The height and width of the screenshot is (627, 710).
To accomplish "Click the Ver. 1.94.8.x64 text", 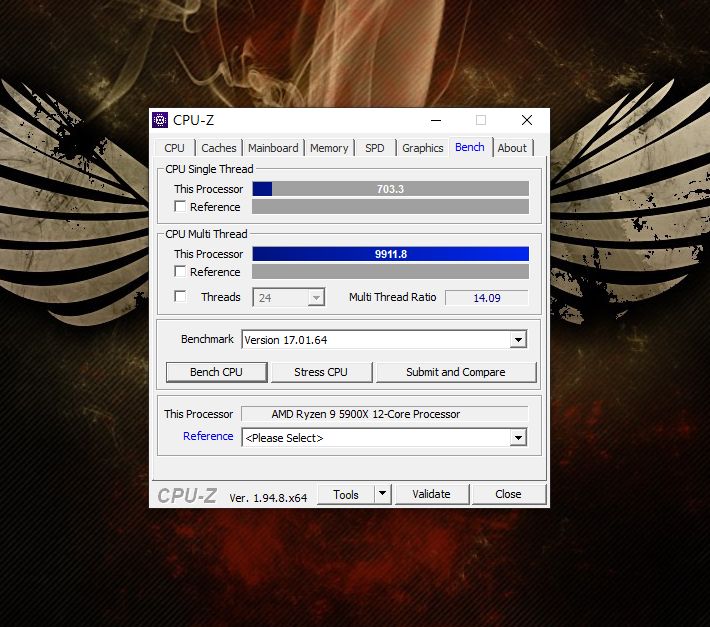I will [268, 498].
